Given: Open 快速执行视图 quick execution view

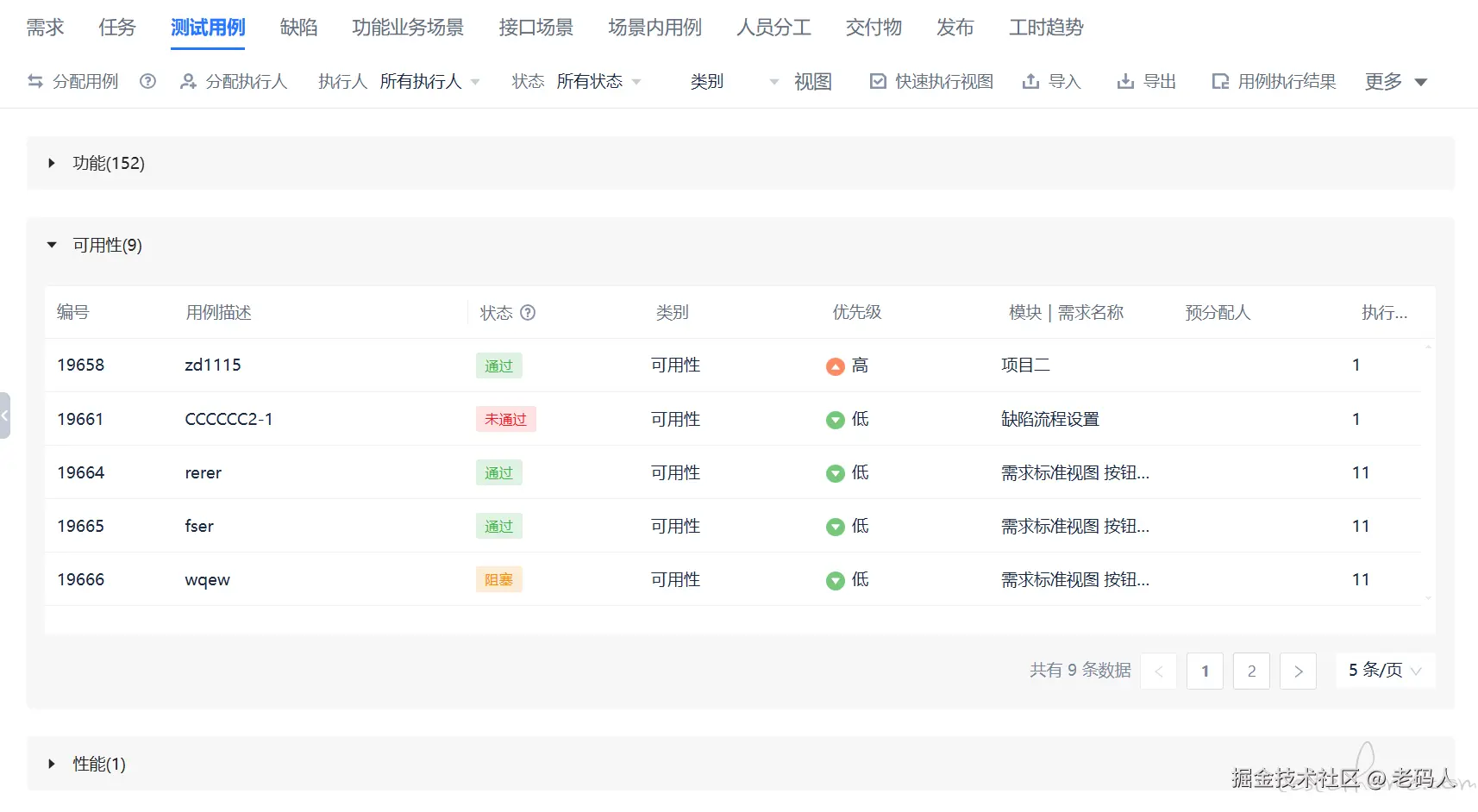Looking at the screenshot, I should coord(932,82).
